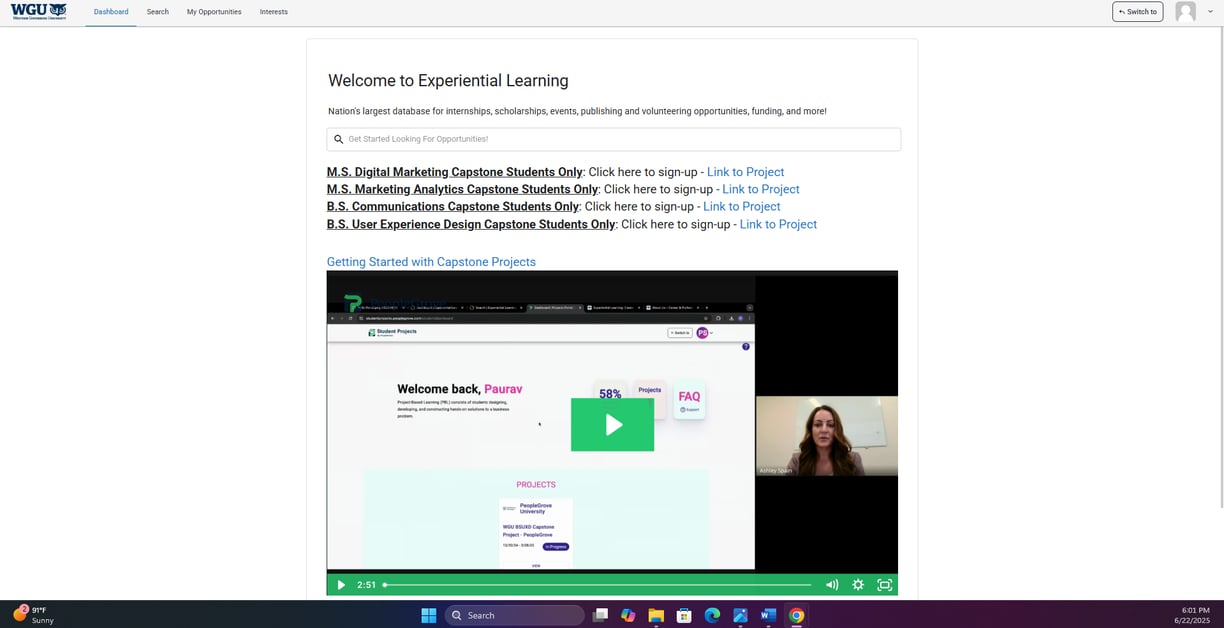Enter video fullscreen mode
The image size is (1224, 628).
click(884, 585)
